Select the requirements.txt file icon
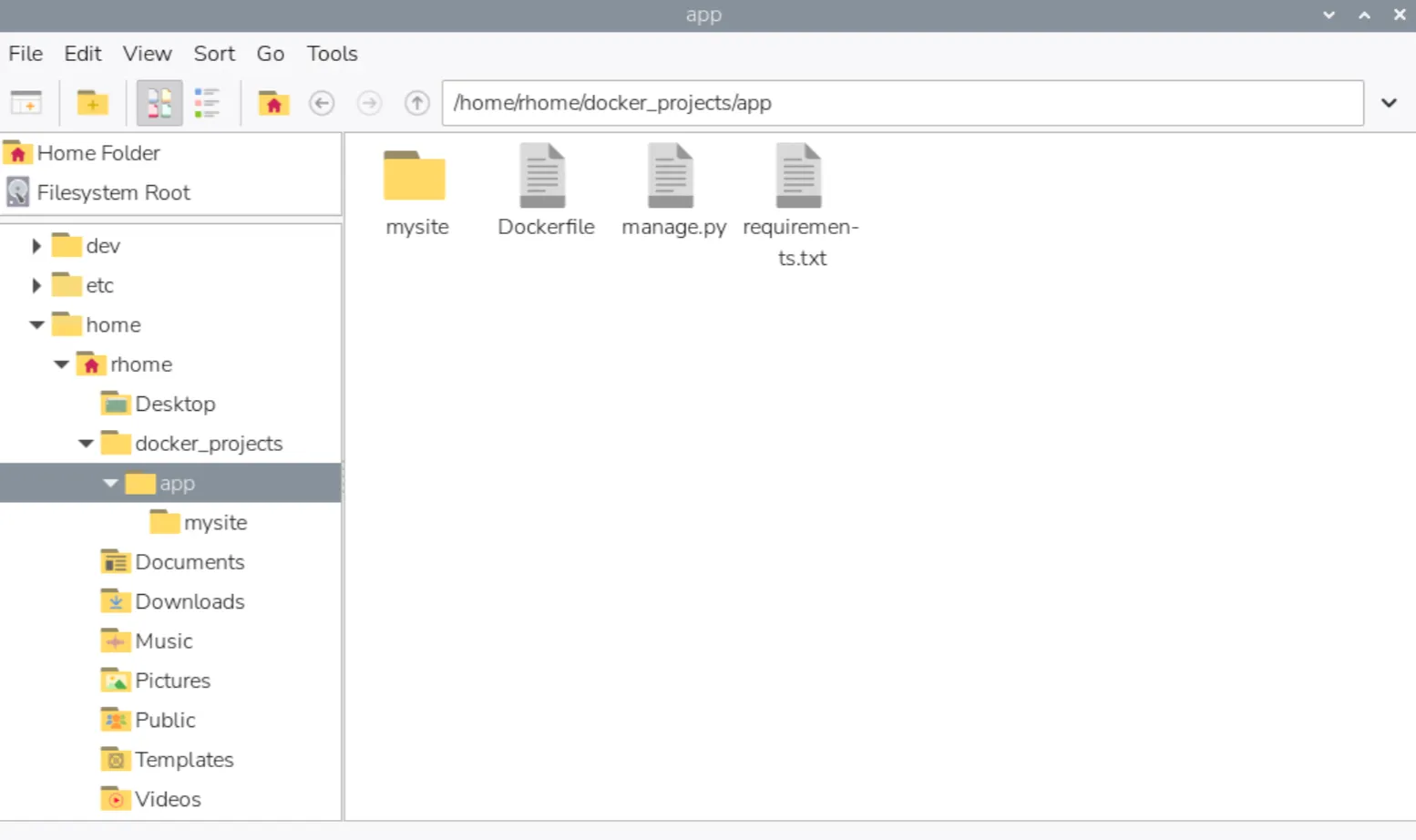The height and width of the screenshot is (840, 1416). coord(799,176)
